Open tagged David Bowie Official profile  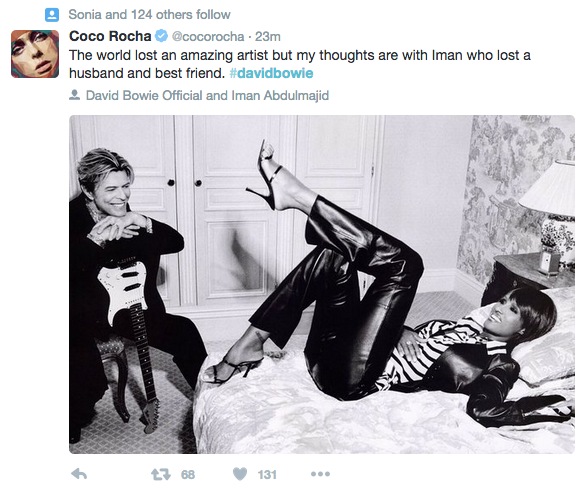[x=144, y=95]
